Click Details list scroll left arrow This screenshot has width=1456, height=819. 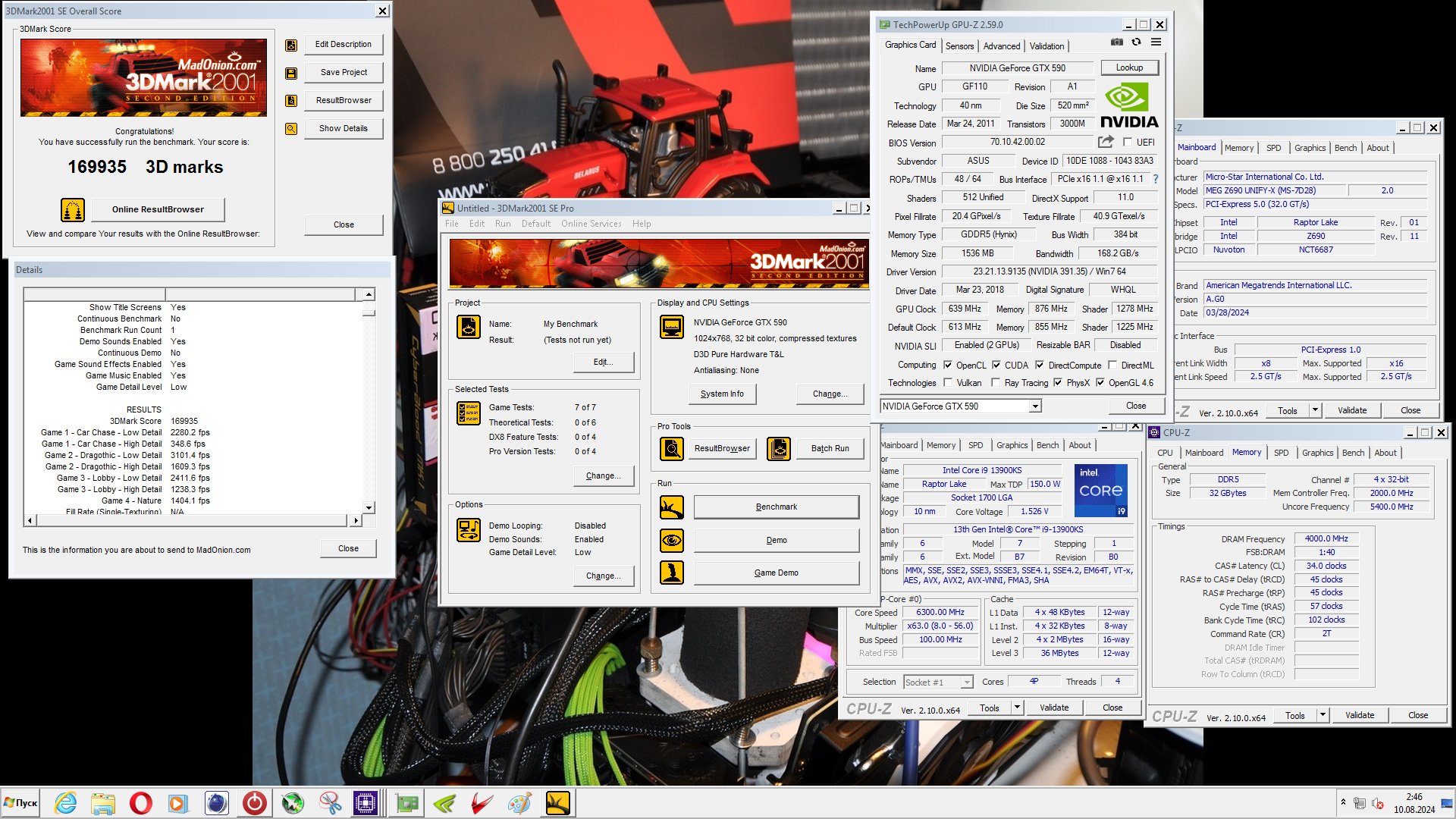coord(30,520)
